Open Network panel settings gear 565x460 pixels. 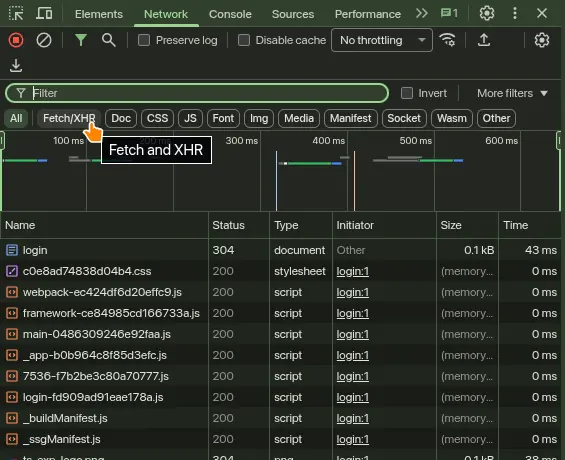point(542,40)
